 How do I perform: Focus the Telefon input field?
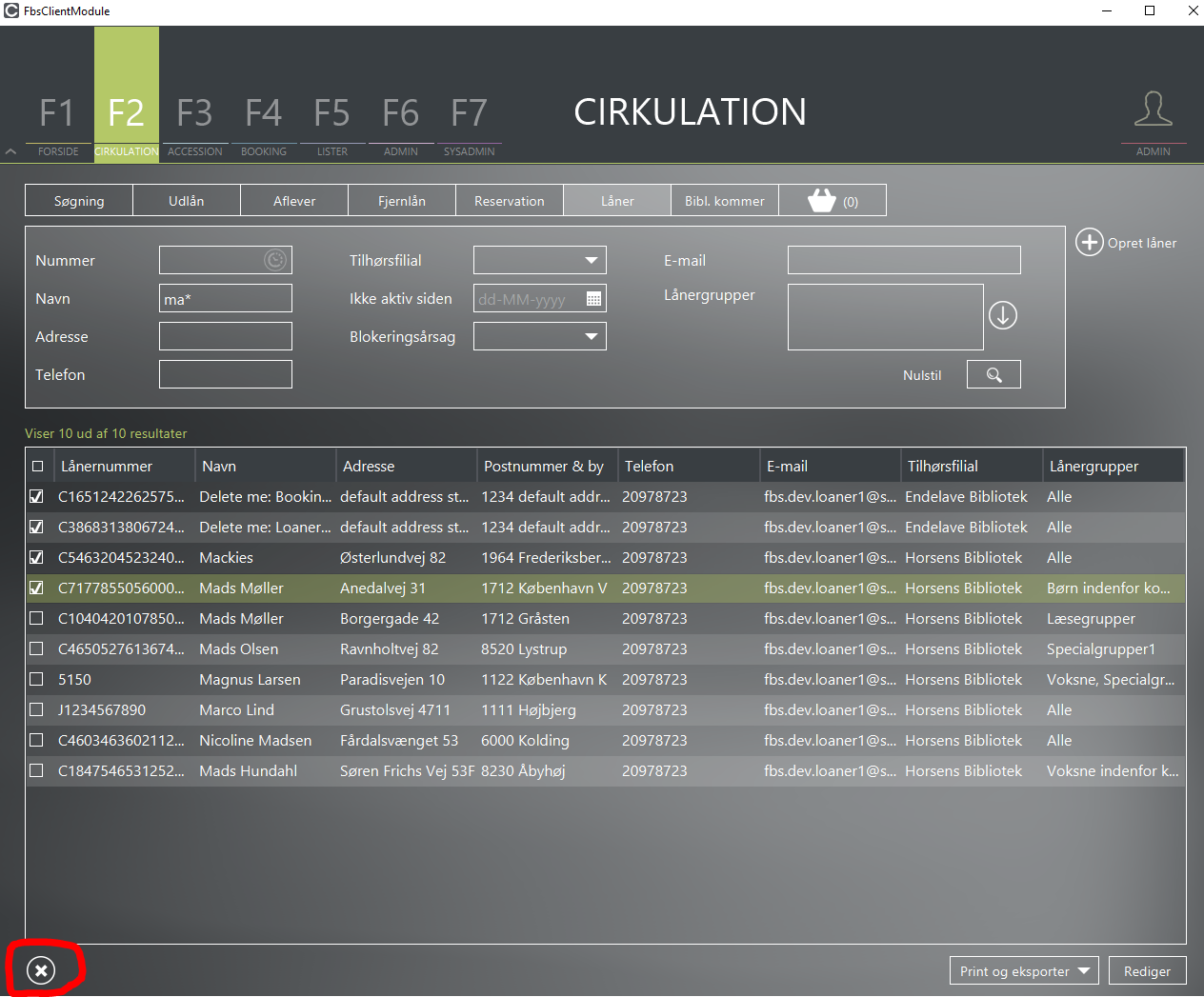click(x=226, y=374)
